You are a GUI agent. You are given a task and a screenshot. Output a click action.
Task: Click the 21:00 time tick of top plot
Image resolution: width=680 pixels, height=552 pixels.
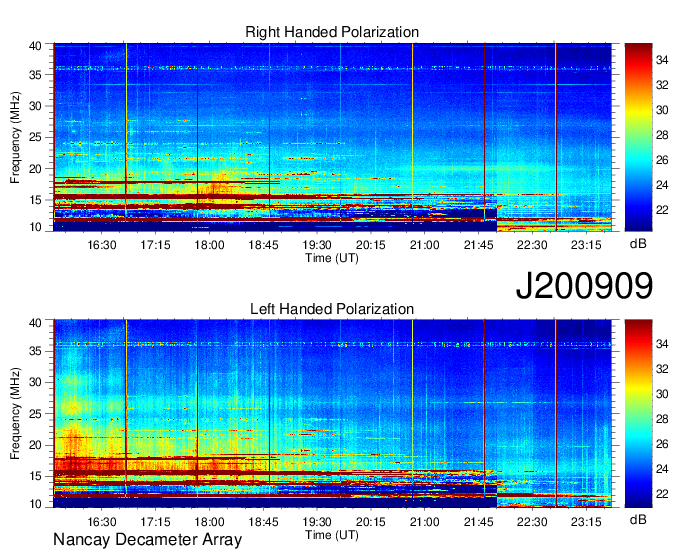[425, 245]
